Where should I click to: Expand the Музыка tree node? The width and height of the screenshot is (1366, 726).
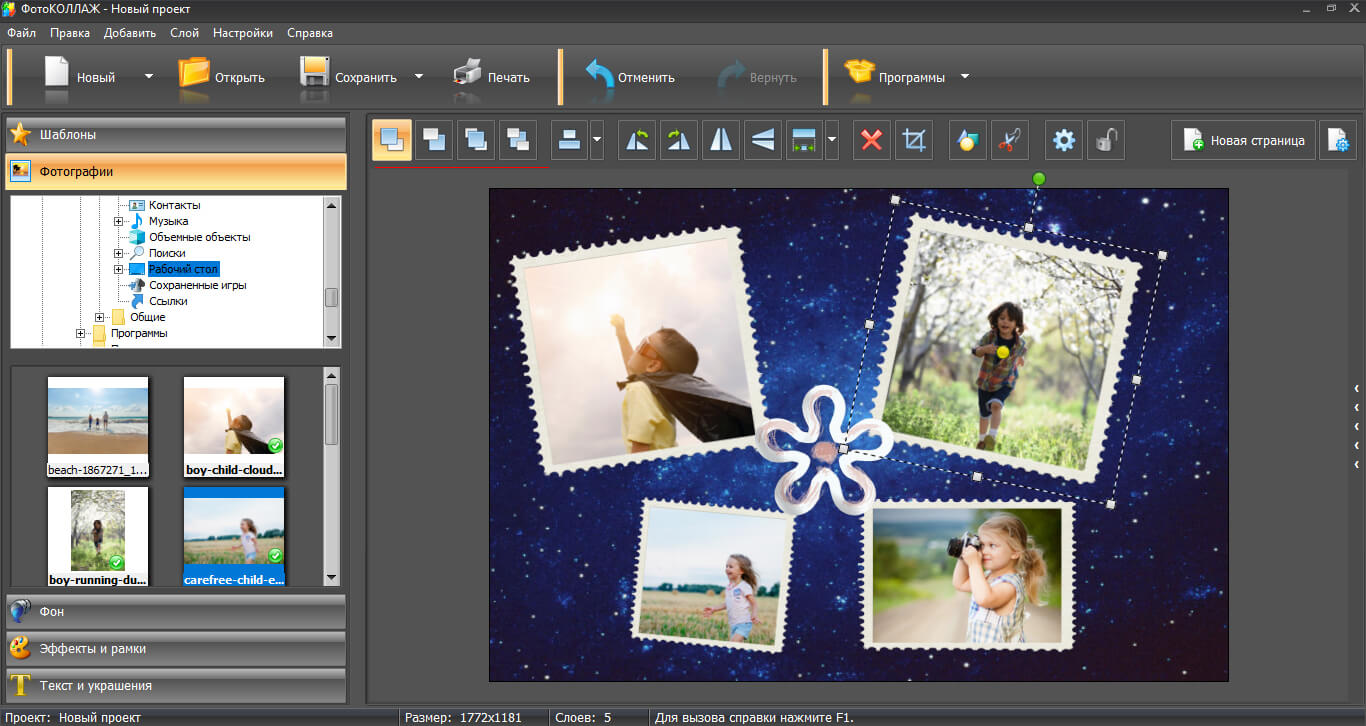coord(118,221)
